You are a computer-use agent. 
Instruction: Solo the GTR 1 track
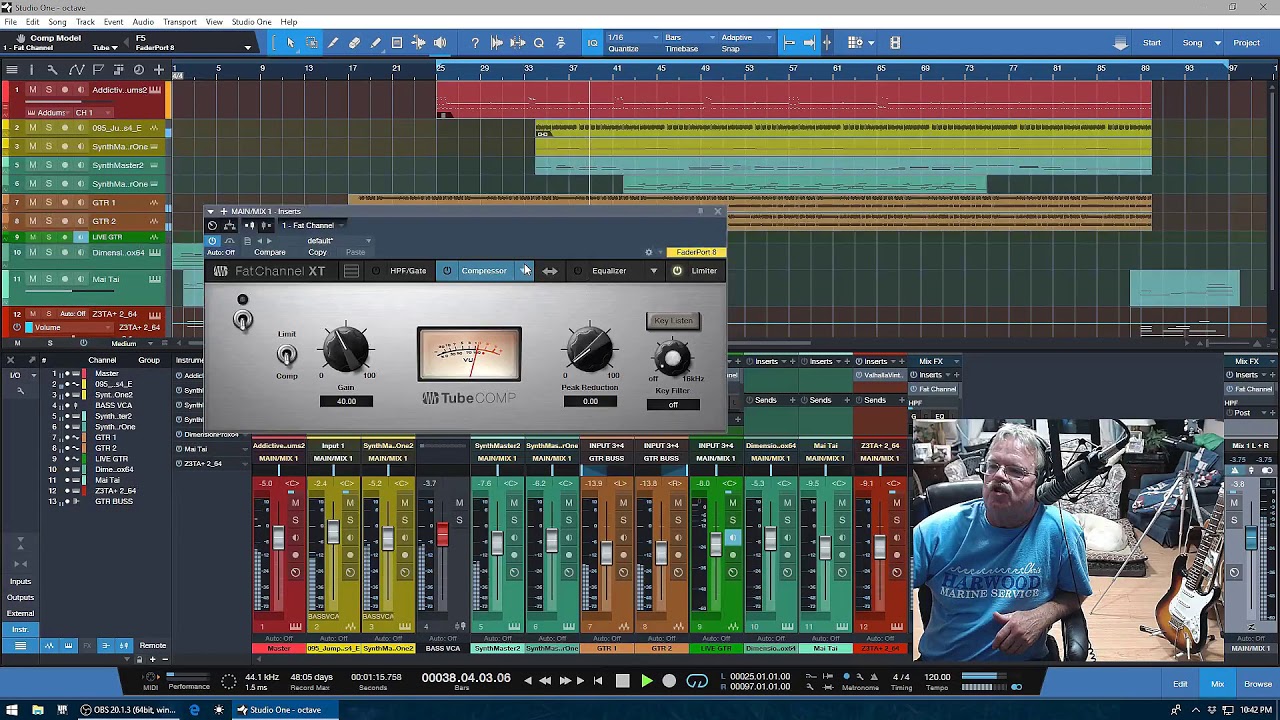pyautogui.click(x=49, y=202)
